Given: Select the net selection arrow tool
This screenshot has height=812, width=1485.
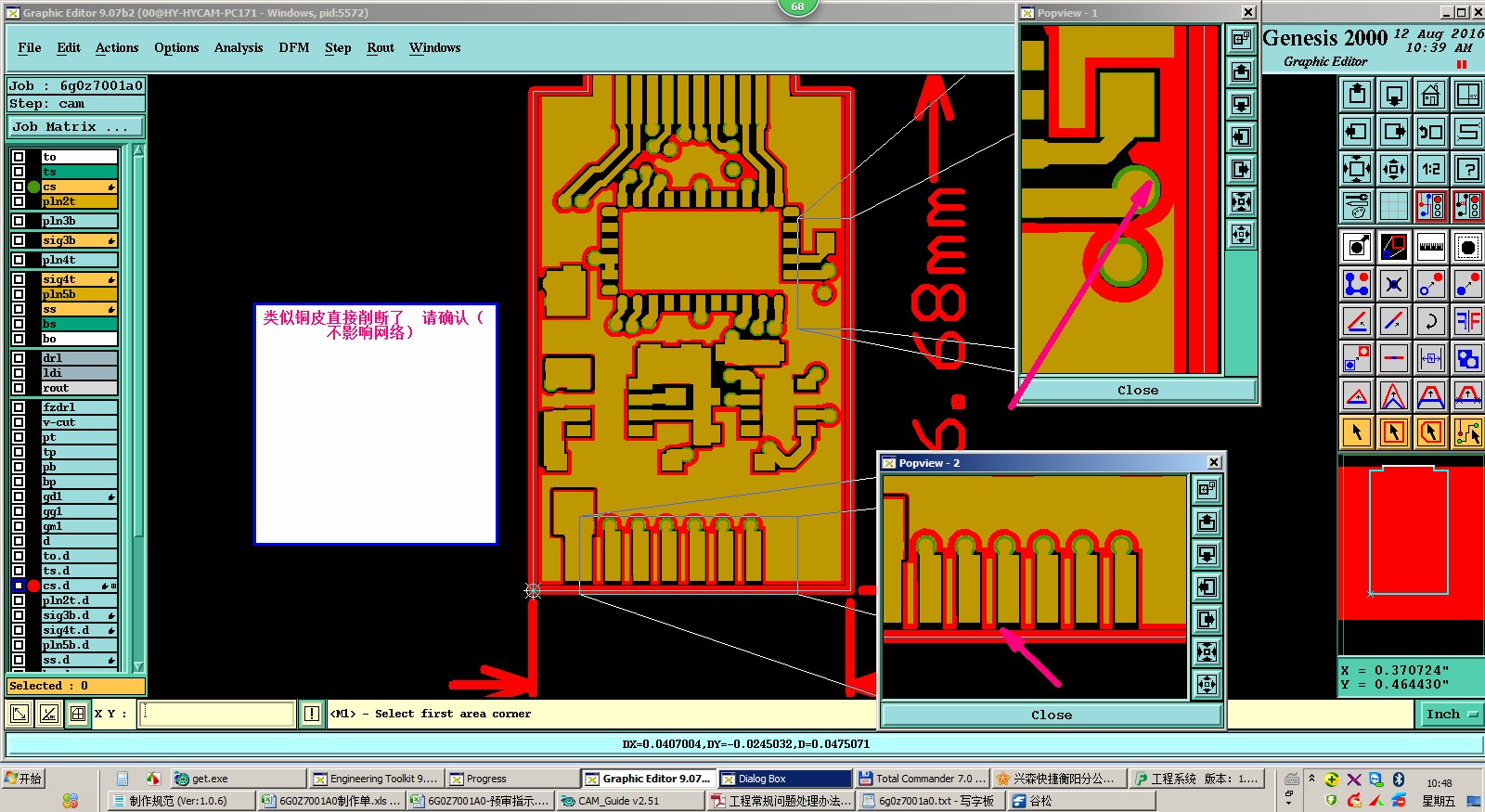Looking at the screenshot, I should pyautogui.click(x=1468, y=432).
